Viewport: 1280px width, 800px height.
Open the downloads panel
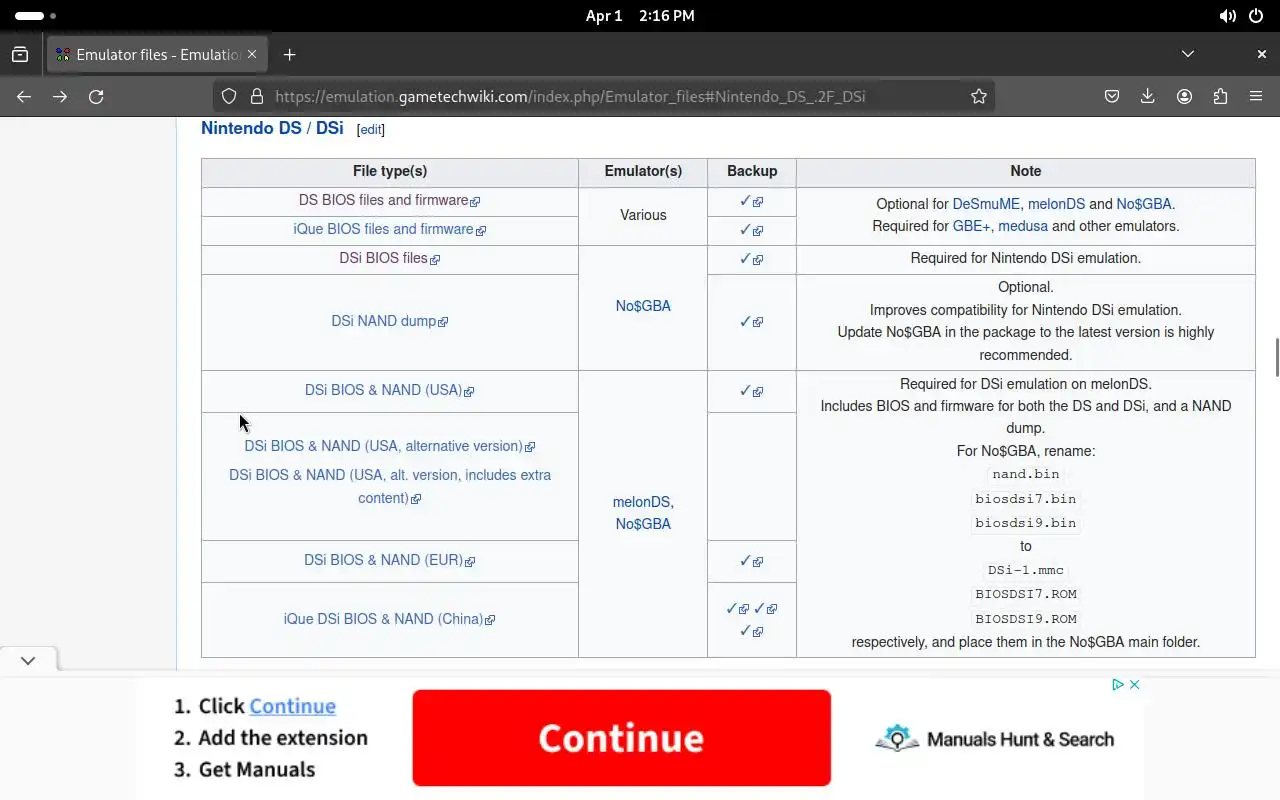pos(1148,96)
